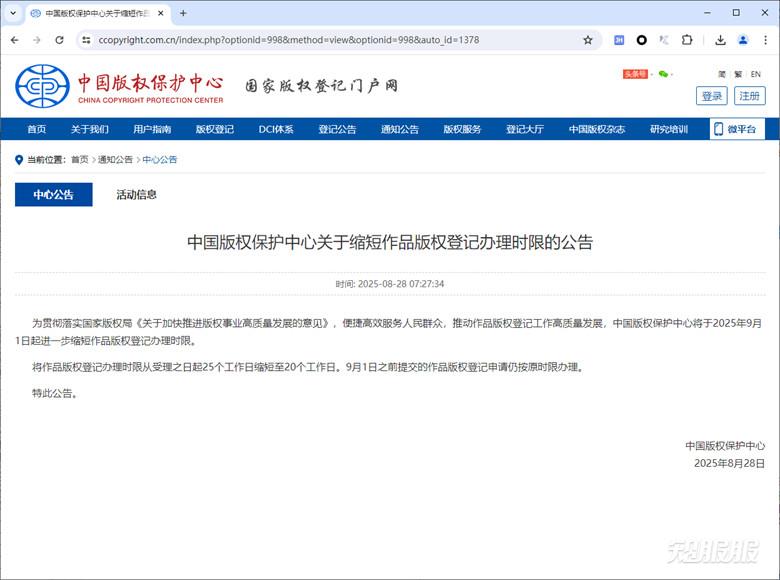Open the browser Downloads icon

(x=720, y=40)
